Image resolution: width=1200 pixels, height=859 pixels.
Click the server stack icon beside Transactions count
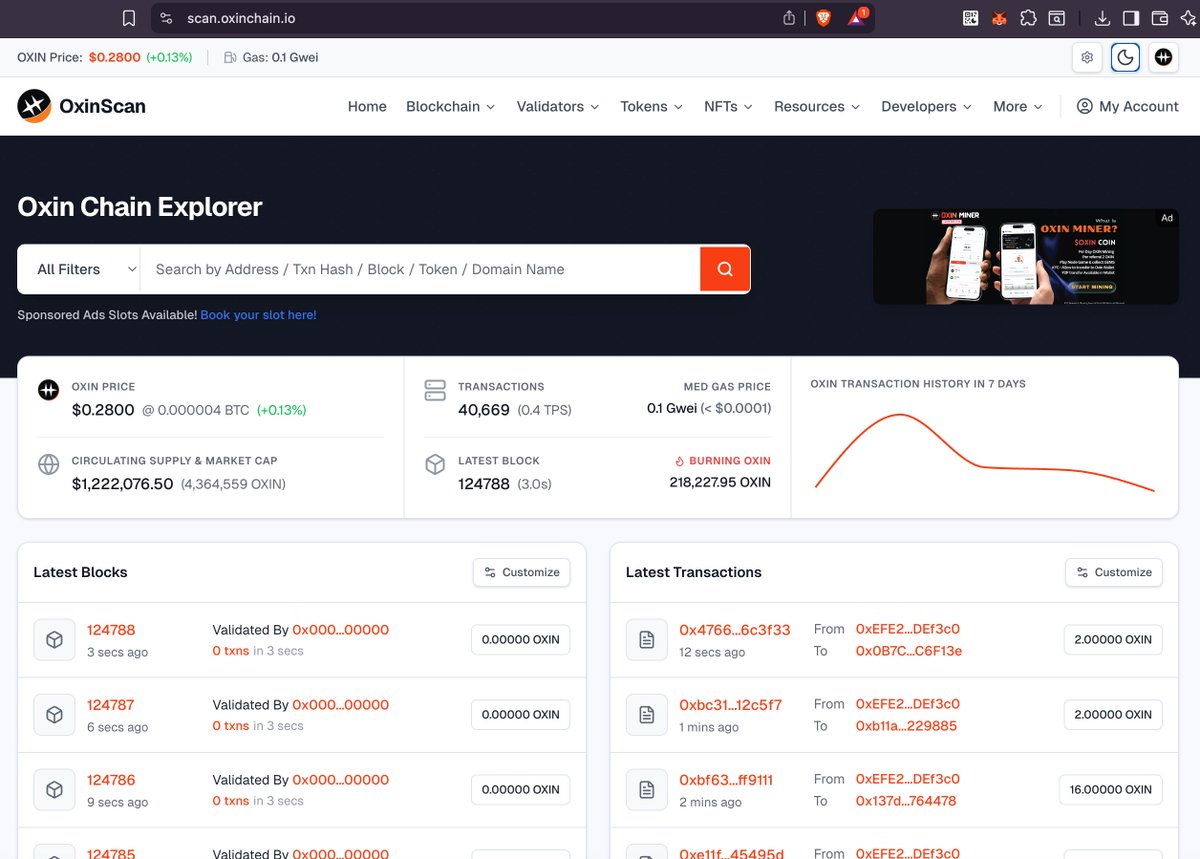tap(435, 390)
